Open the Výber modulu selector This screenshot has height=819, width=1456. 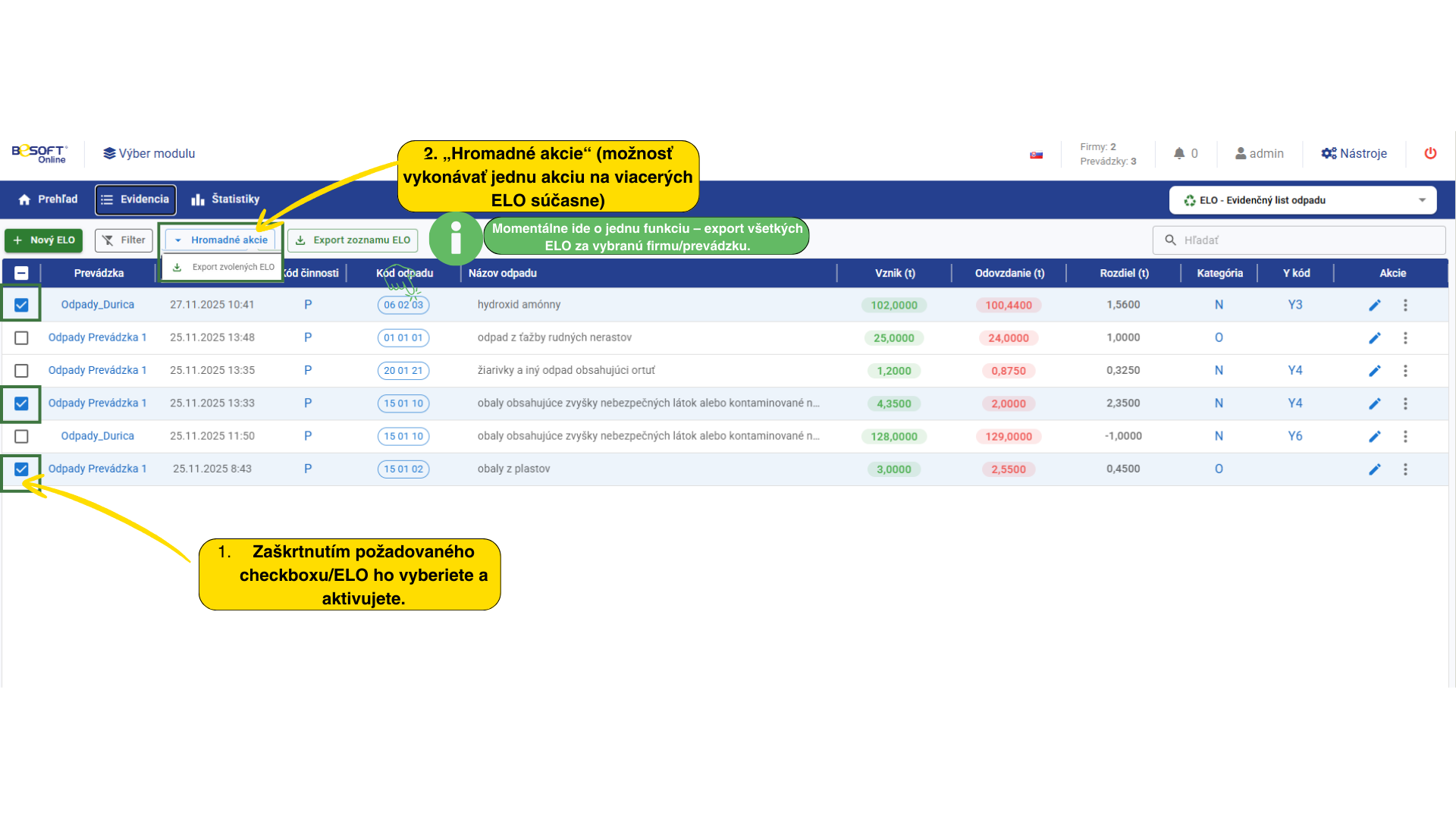tap(149, 153)
